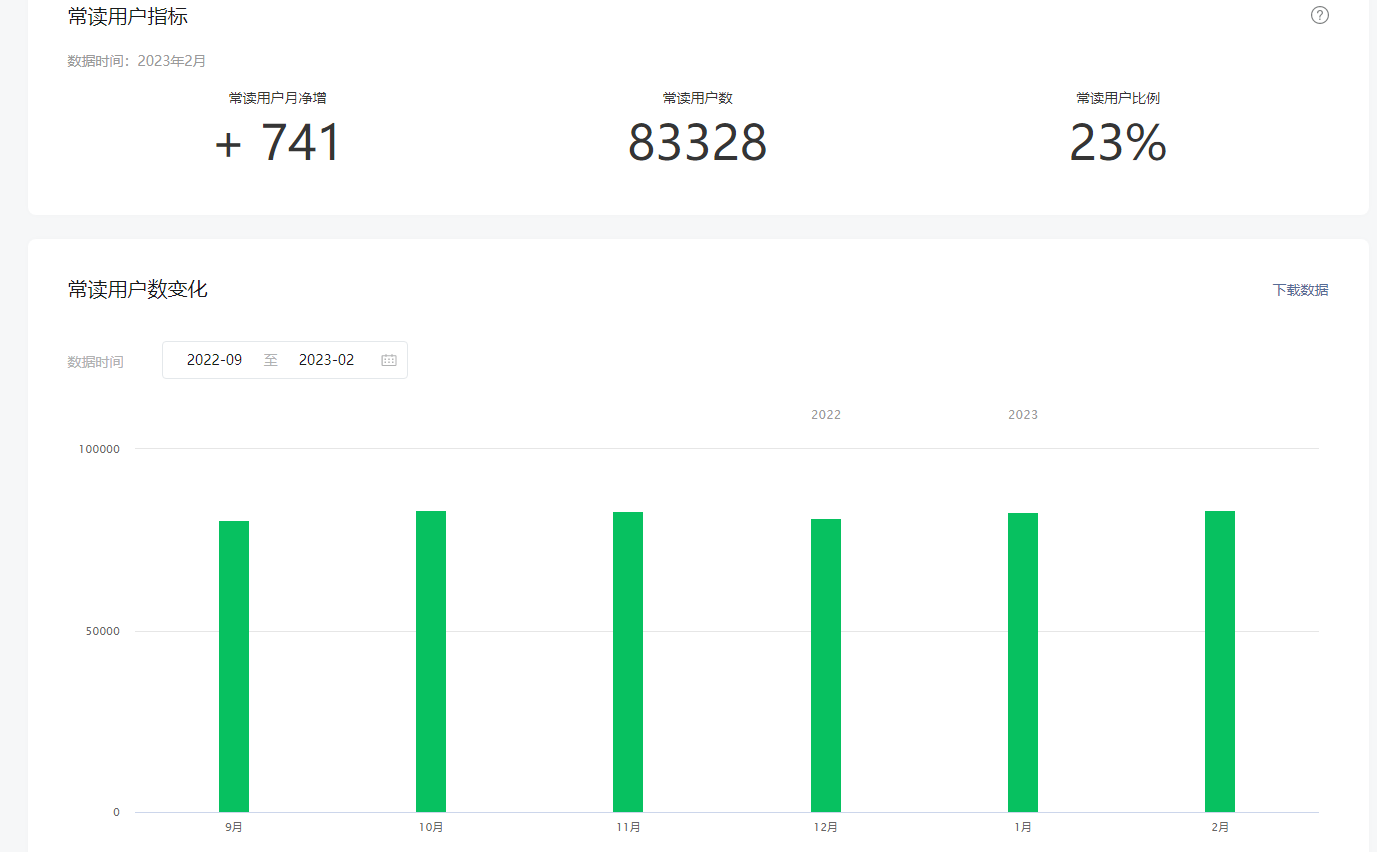The image size is (1377, 852).
Task: Edit the end month 2023-02 field
Action: pyautogui.click(x=327, y=360)
